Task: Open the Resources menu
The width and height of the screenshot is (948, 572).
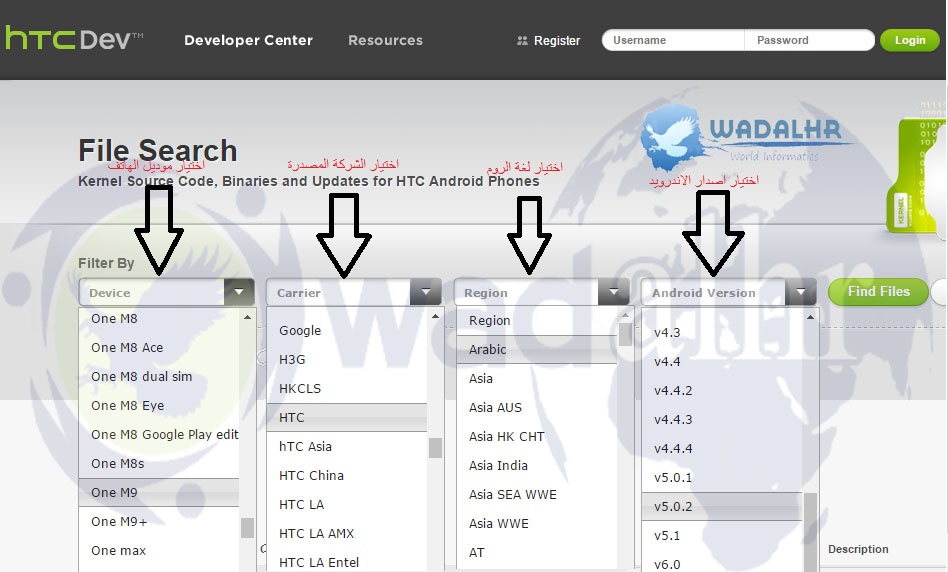Action: [385, 41]
